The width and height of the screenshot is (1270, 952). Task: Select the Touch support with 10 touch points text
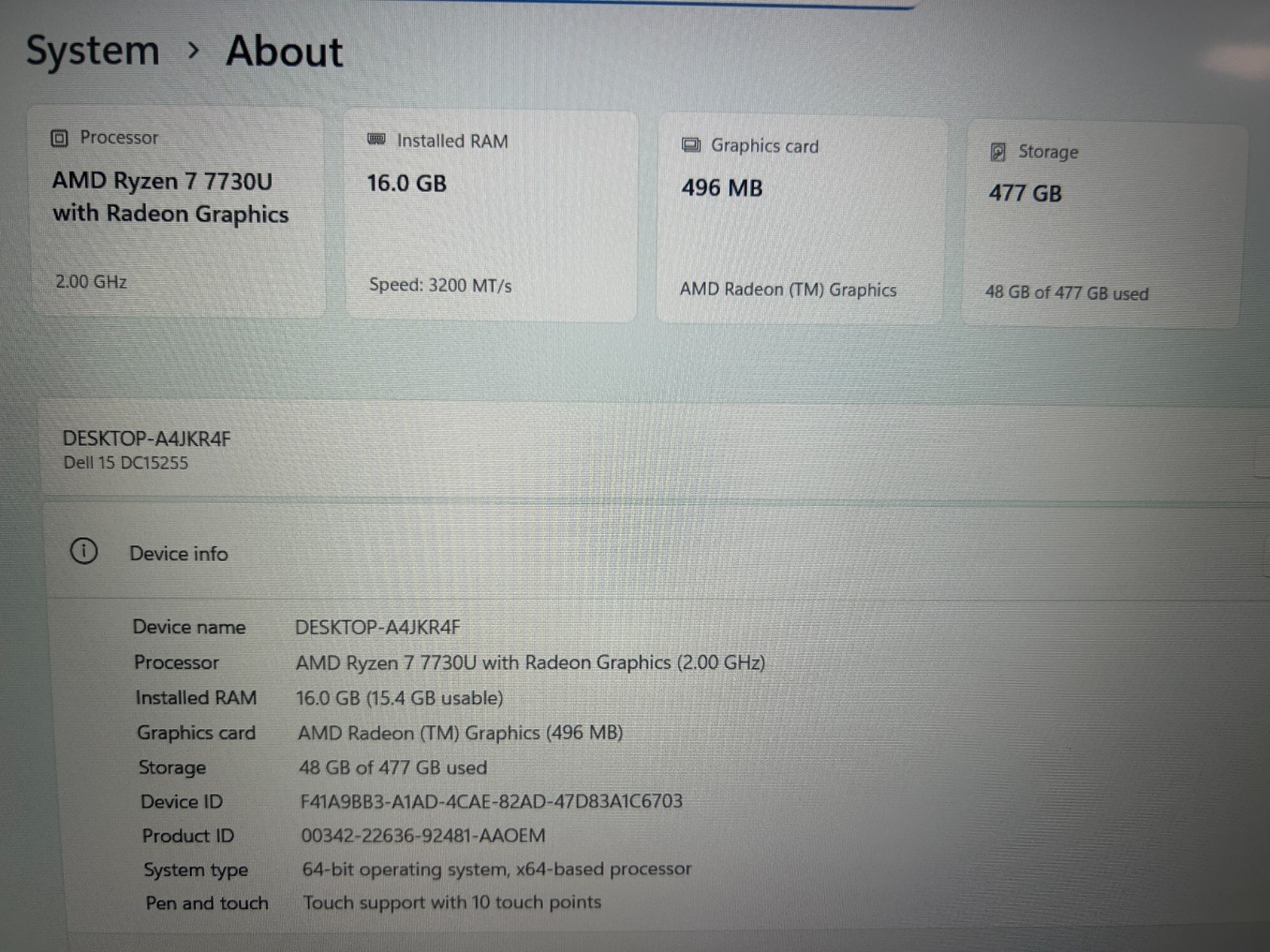[452, 903]
